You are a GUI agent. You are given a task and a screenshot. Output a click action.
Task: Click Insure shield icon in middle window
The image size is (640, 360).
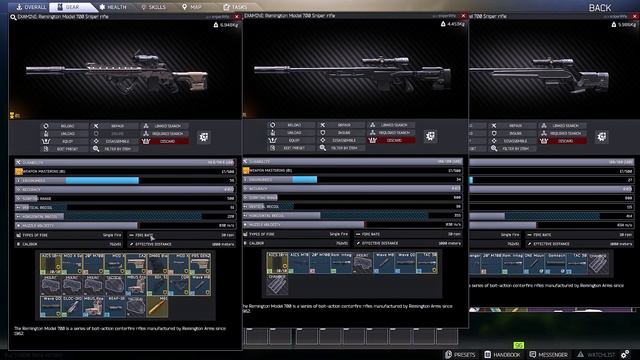(x=323, y=133)
